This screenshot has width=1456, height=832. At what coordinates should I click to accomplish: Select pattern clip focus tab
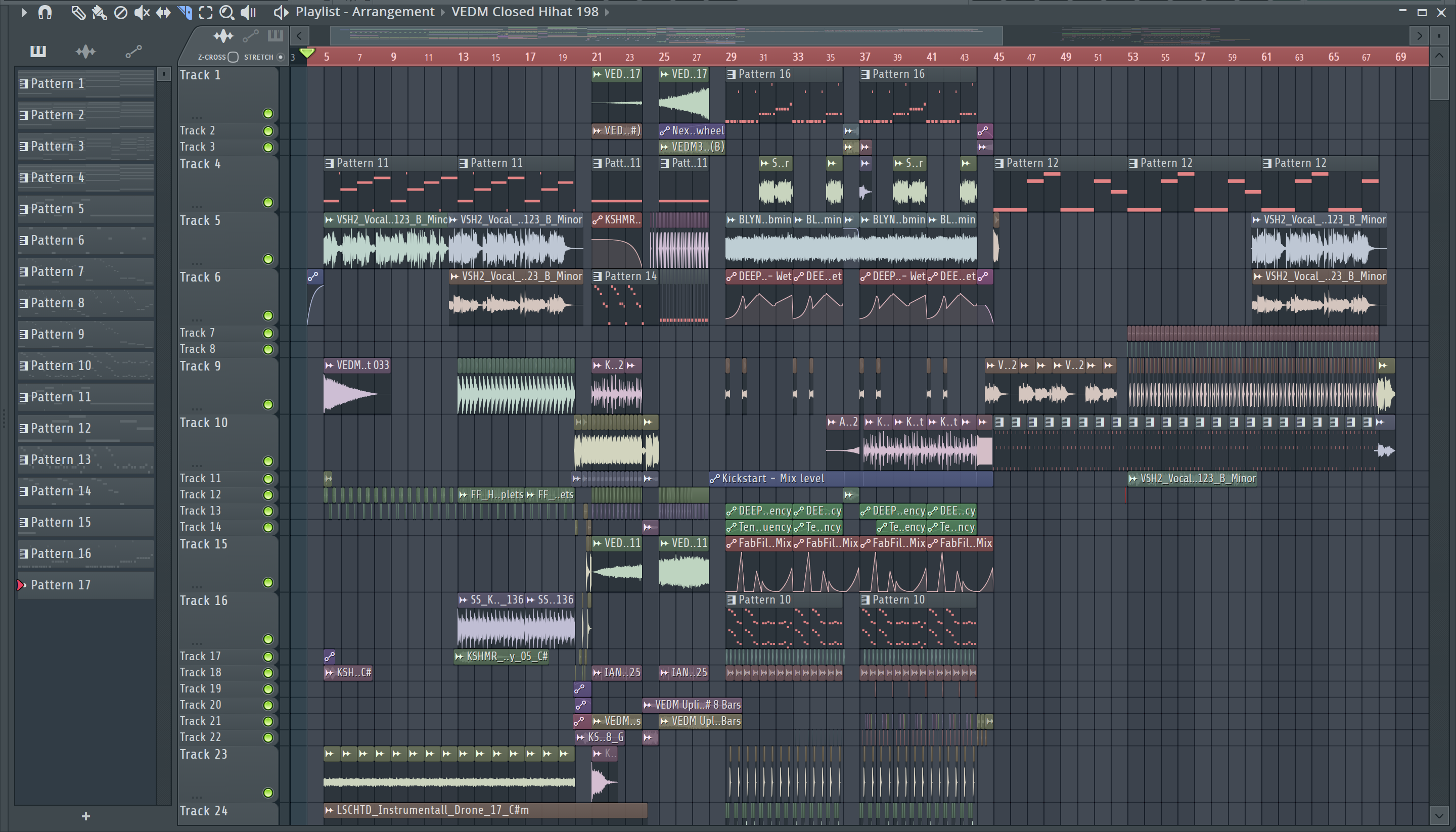(276, 36)
